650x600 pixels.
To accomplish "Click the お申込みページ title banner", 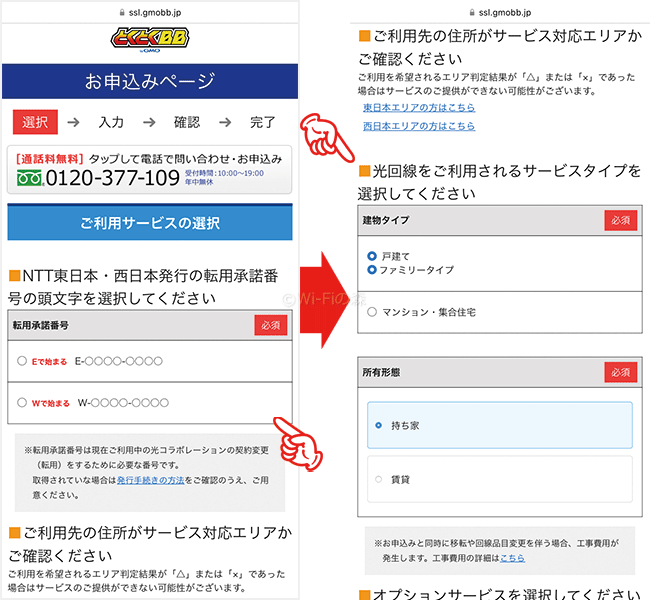I will pyautogui.click(x=150, y=81).
